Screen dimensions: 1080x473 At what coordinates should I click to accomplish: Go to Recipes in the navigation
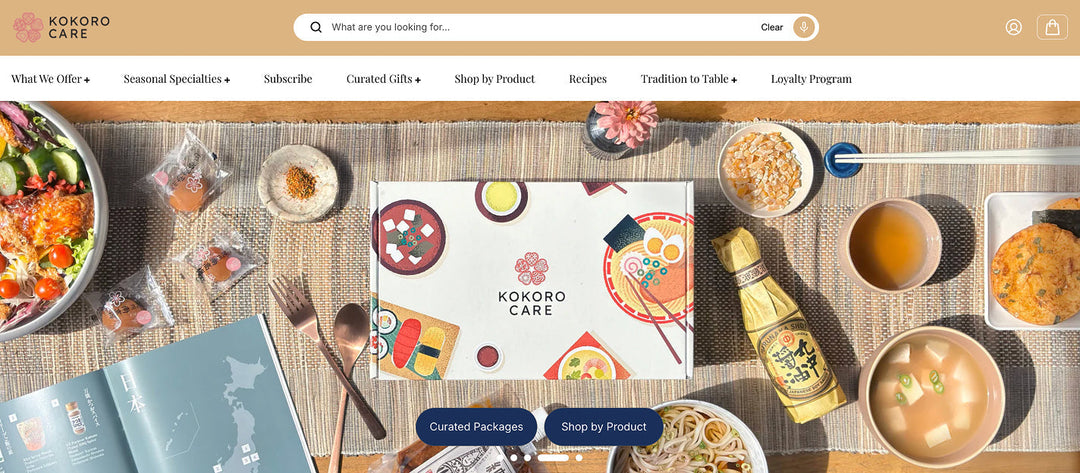coord(588,79)
